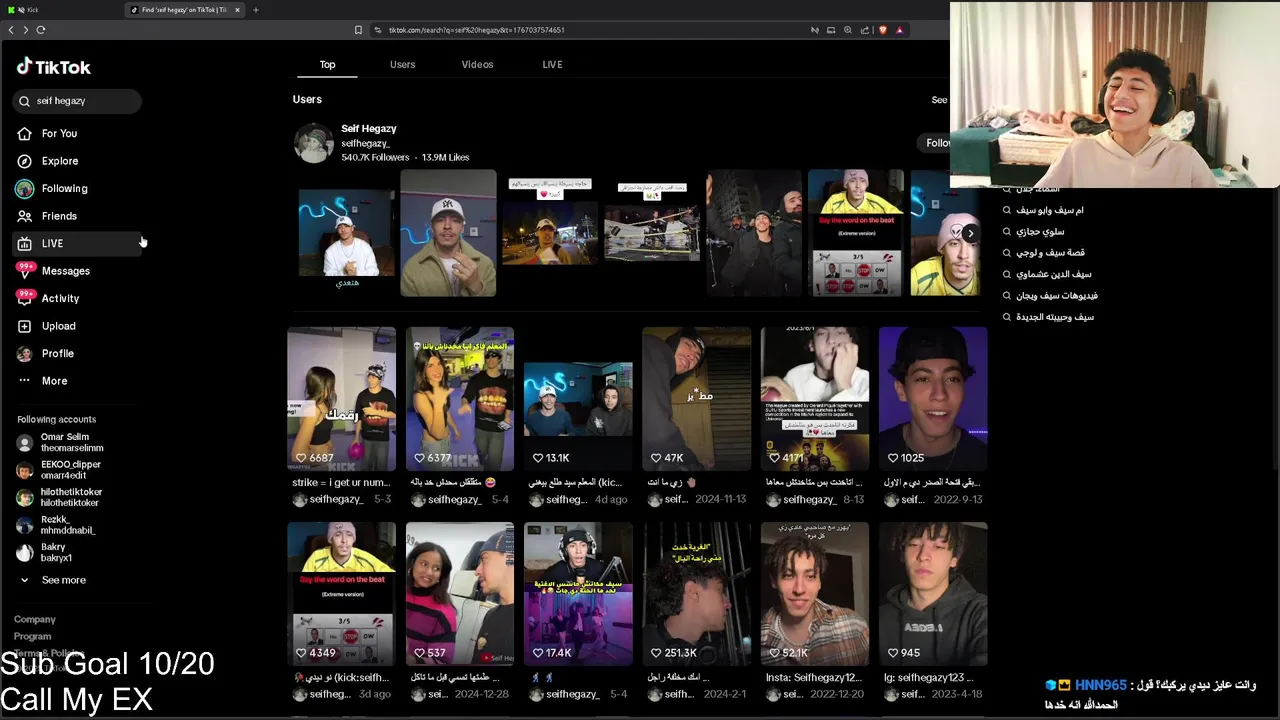
Task: Click suggested search سلوى حجازي
Action: (x=1040, y=231)
